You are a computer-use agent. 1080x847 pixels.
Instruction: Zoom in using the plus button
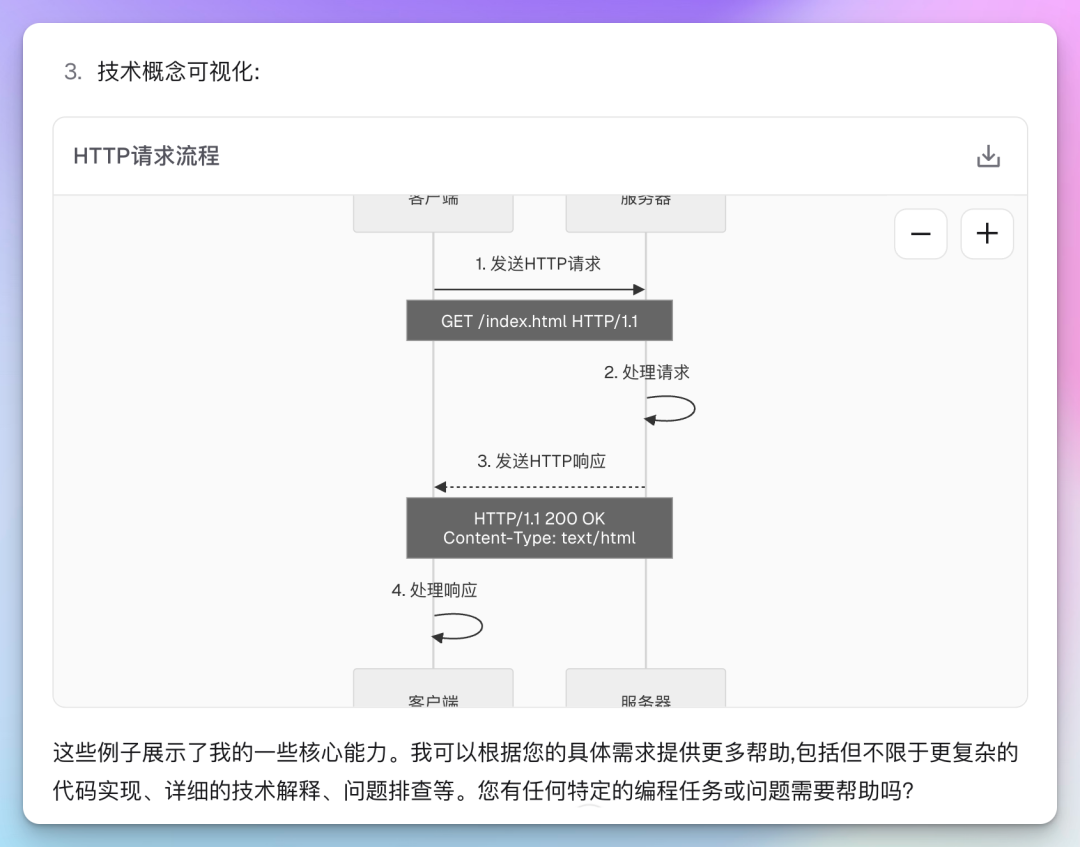coord(986,233)
